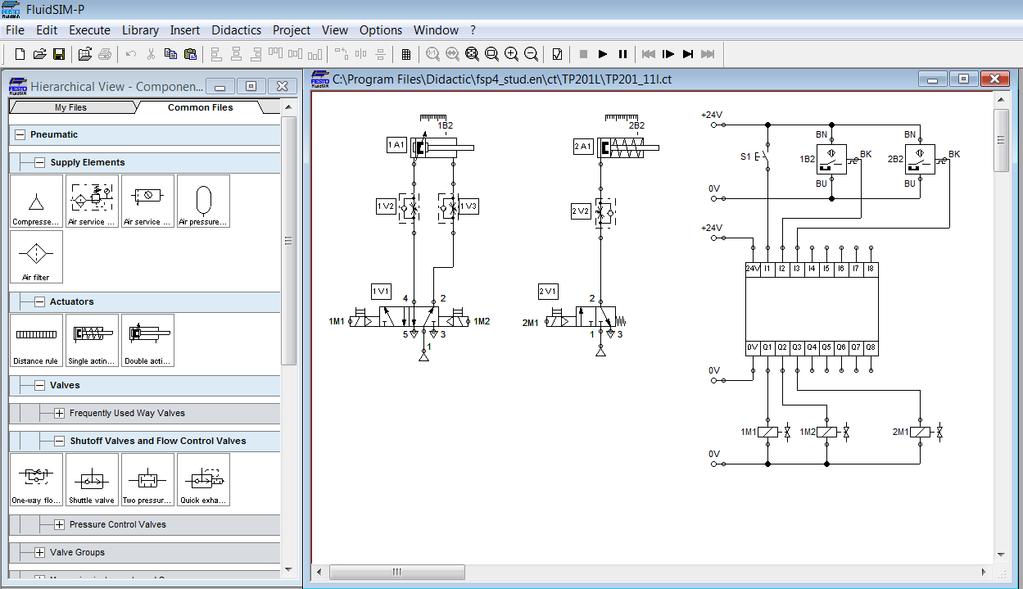
Task: Open the Execute menu
Action: 89,30
